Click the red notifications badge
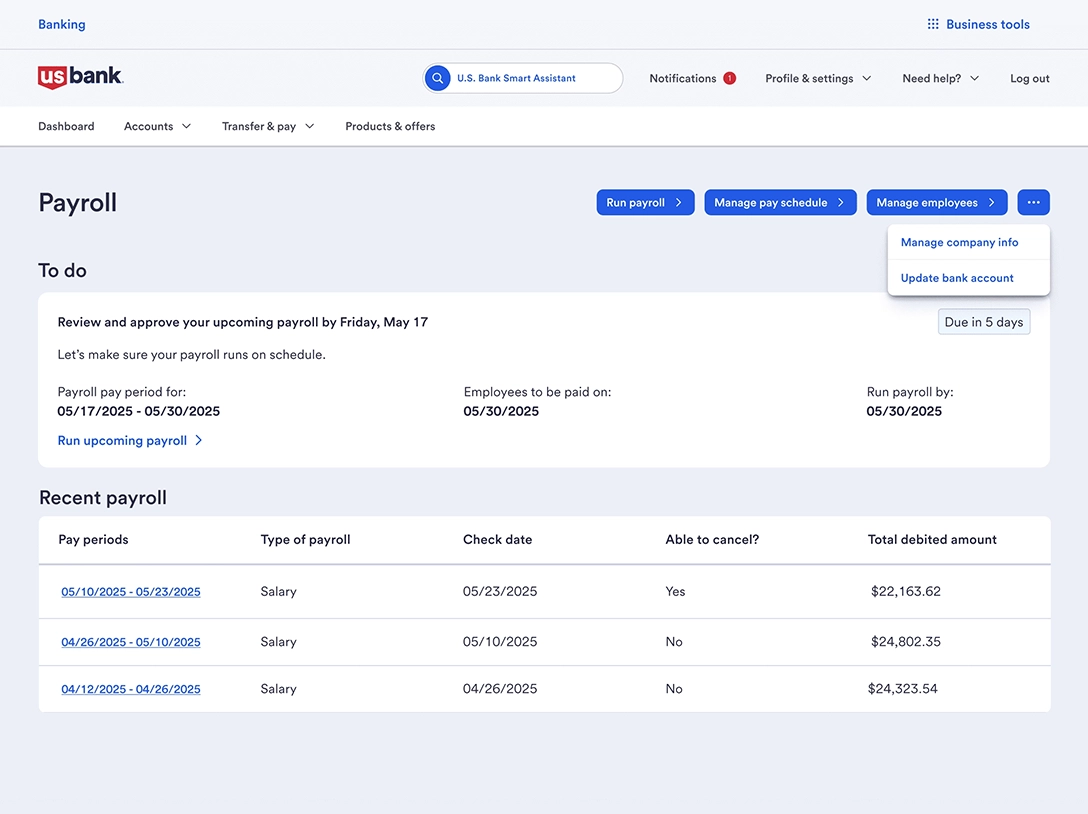 (729, 78)
